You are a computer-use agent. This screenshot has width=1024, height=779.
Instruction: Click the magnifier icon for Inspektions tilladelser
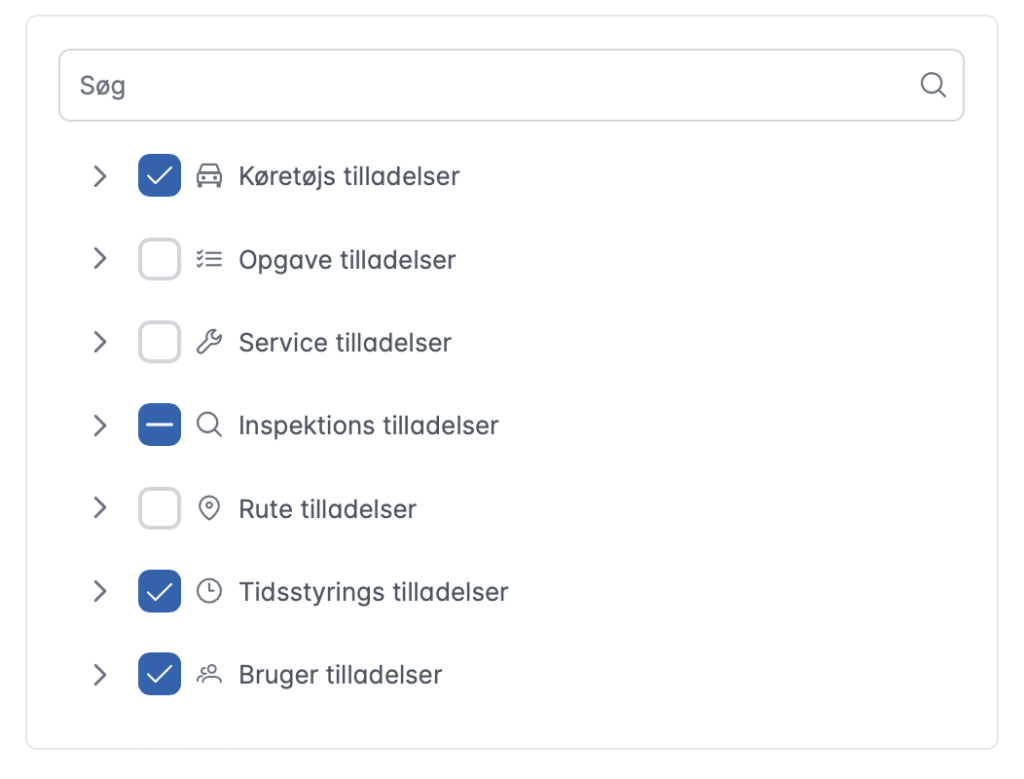[209, 425]
